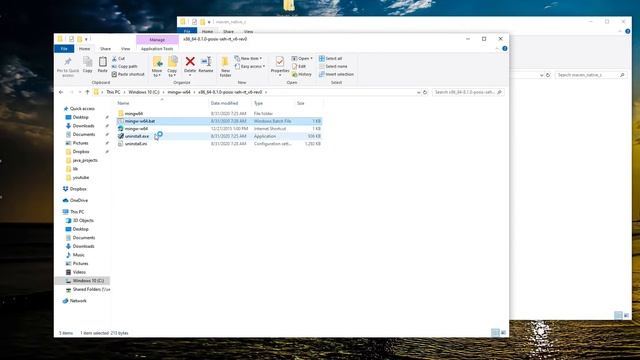Click Quick access in navigation pane
The image size is (640, 360).
(82, 109)
